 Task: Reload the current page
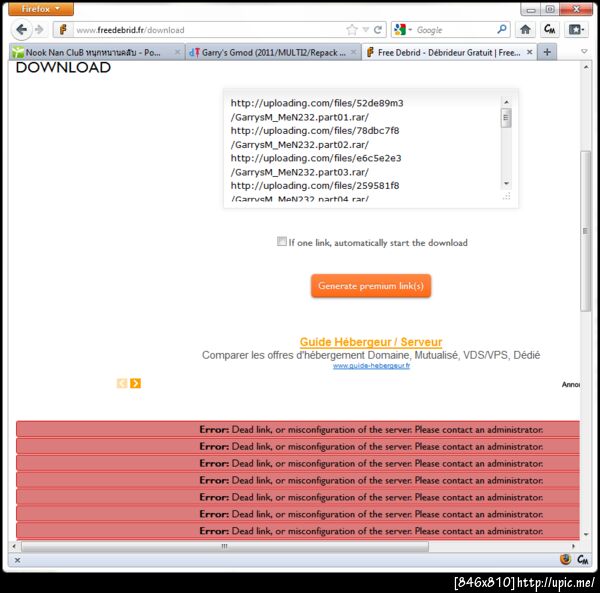click(x=378, y=30)
